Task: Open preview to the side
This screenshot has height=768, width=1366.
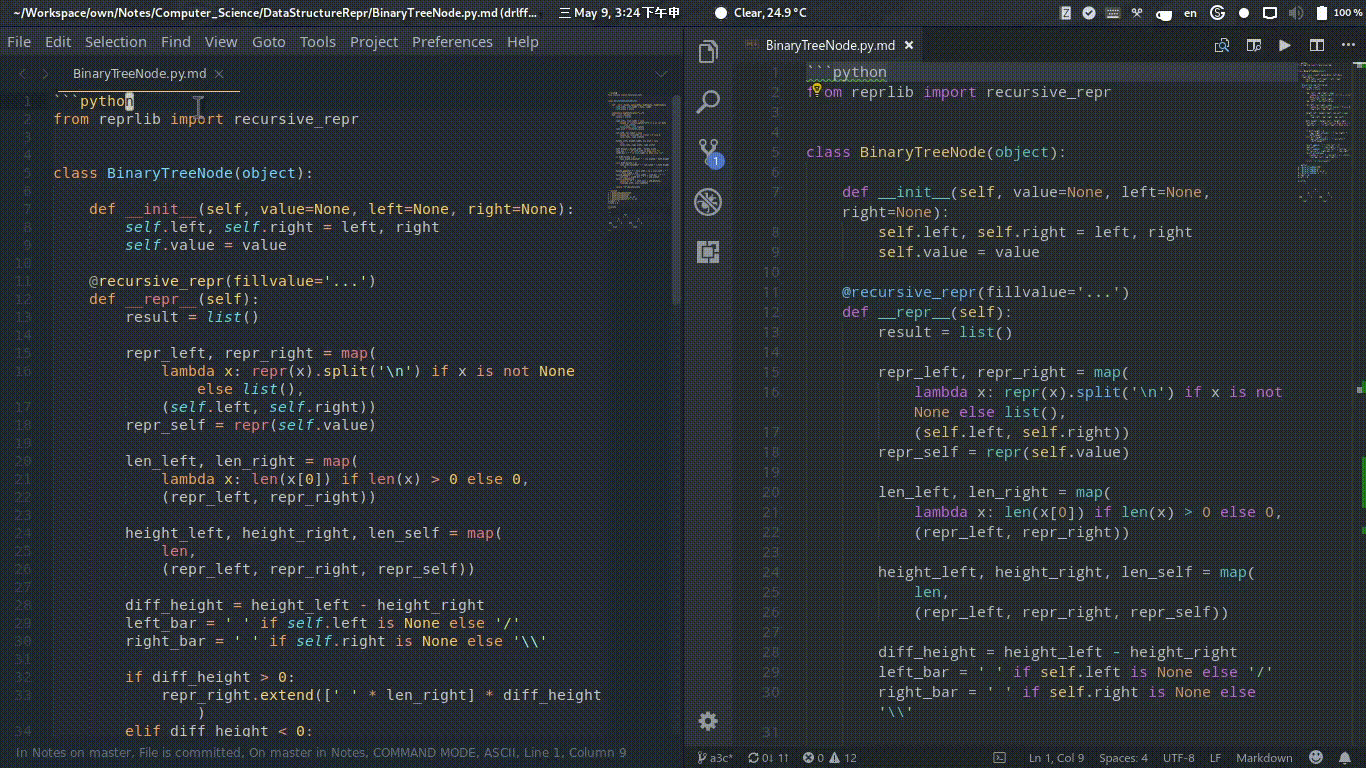Action: point(1252,45)
